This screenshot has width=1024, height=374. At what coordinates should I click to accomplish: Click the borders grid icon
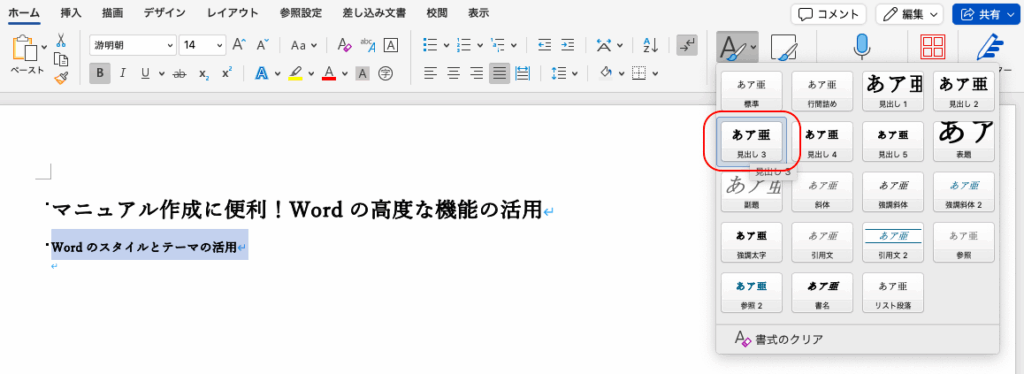639,73
